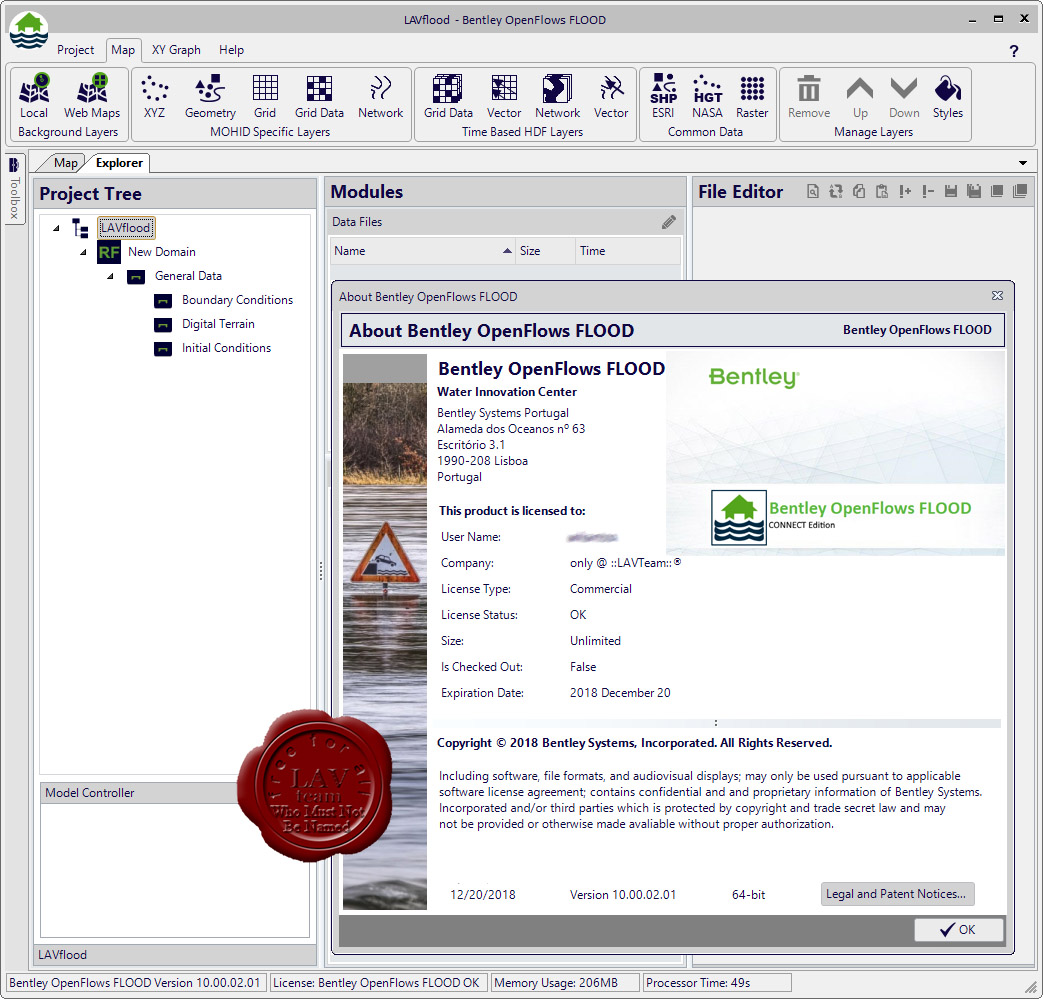Open Legal and Patent Notices
The height and width of the screenshot is (999, 1043).
click(x=897, y=894)
